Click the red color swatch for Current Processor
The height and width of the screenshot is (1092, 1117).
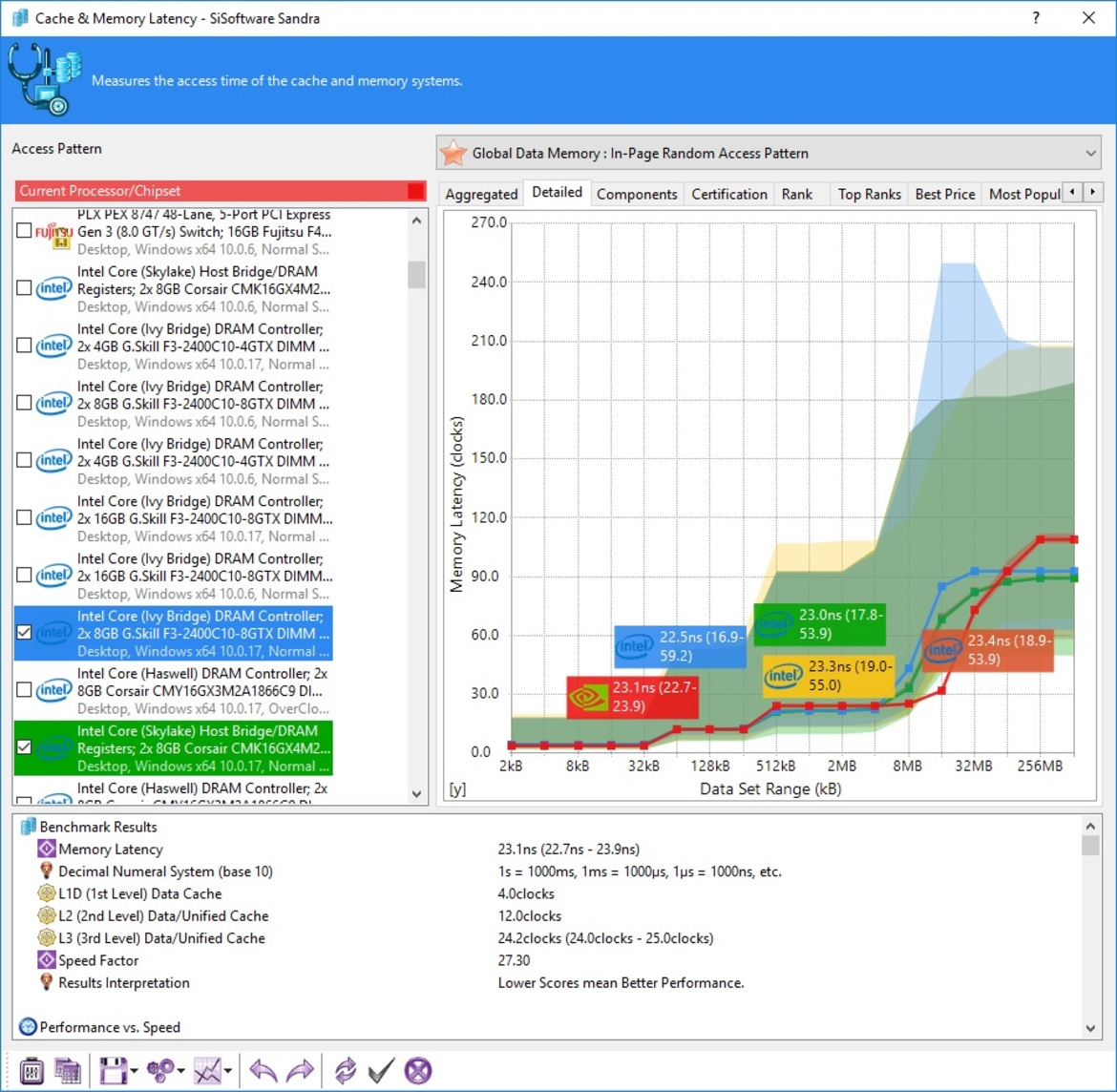[x=415, y=191]
